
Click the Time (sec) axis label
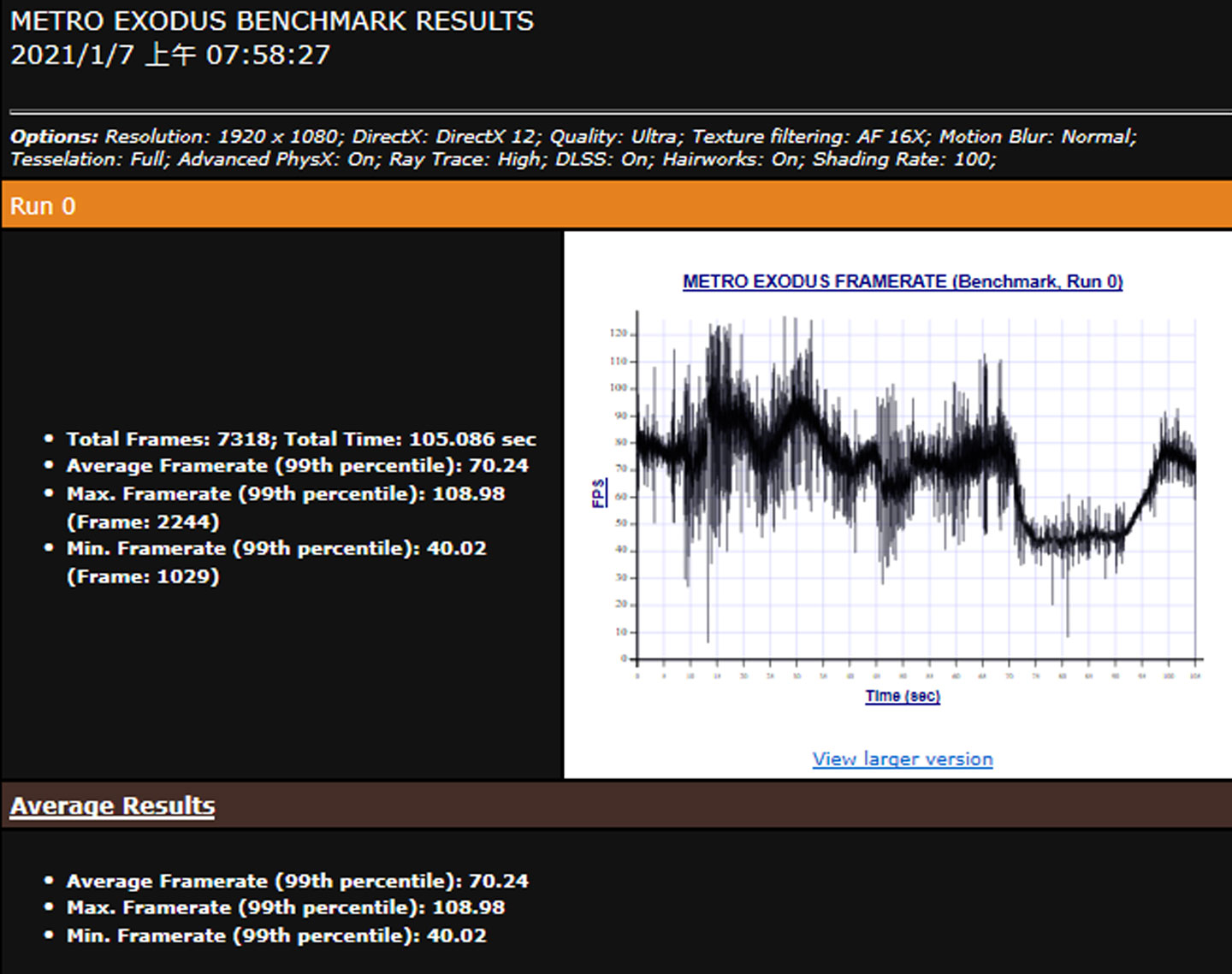(903, 696)
